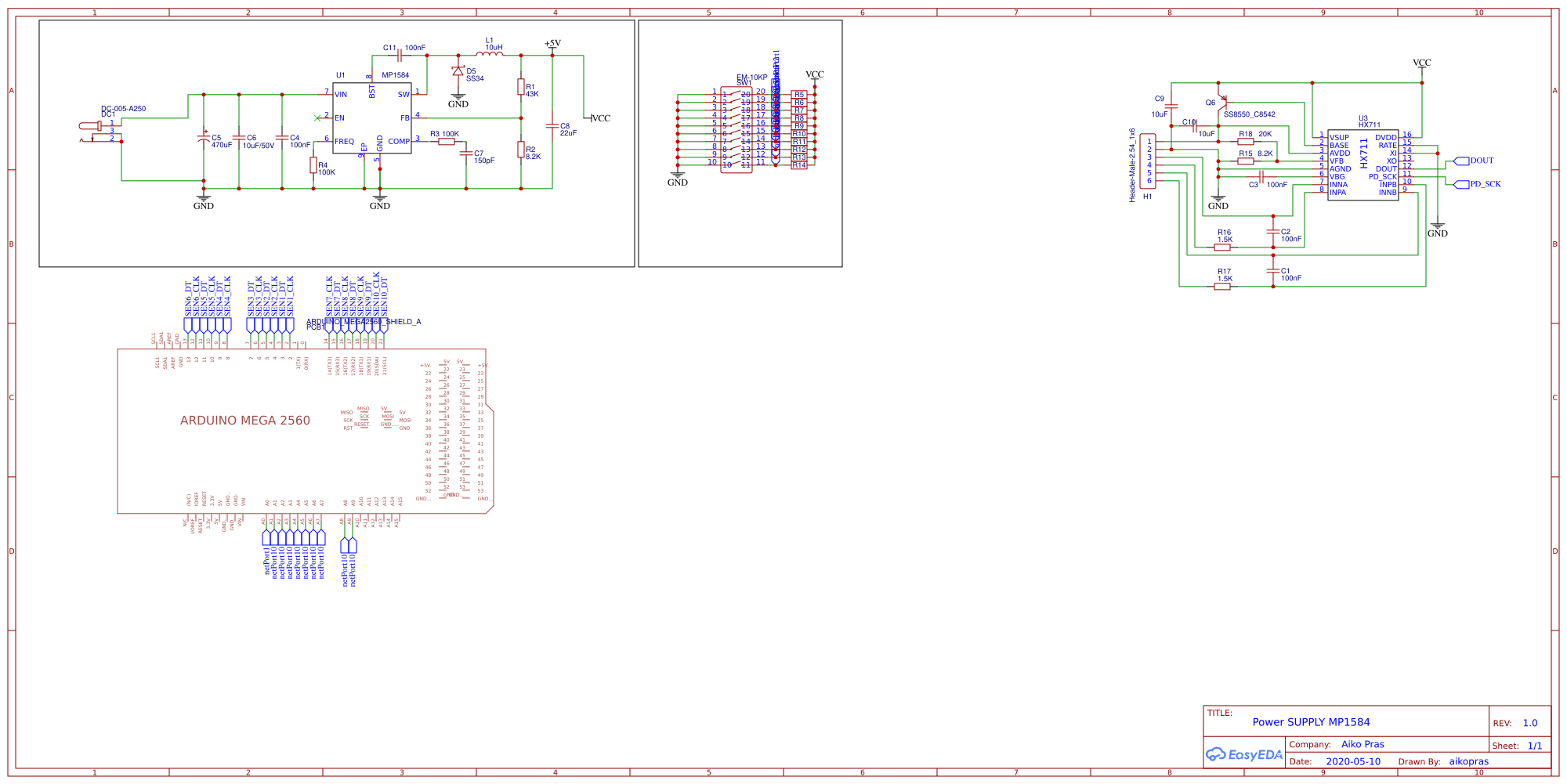This screenshot has width=1567, height=784.
Task: Select the SW1 EM-10KP switch component
Action: pos(736,129)
